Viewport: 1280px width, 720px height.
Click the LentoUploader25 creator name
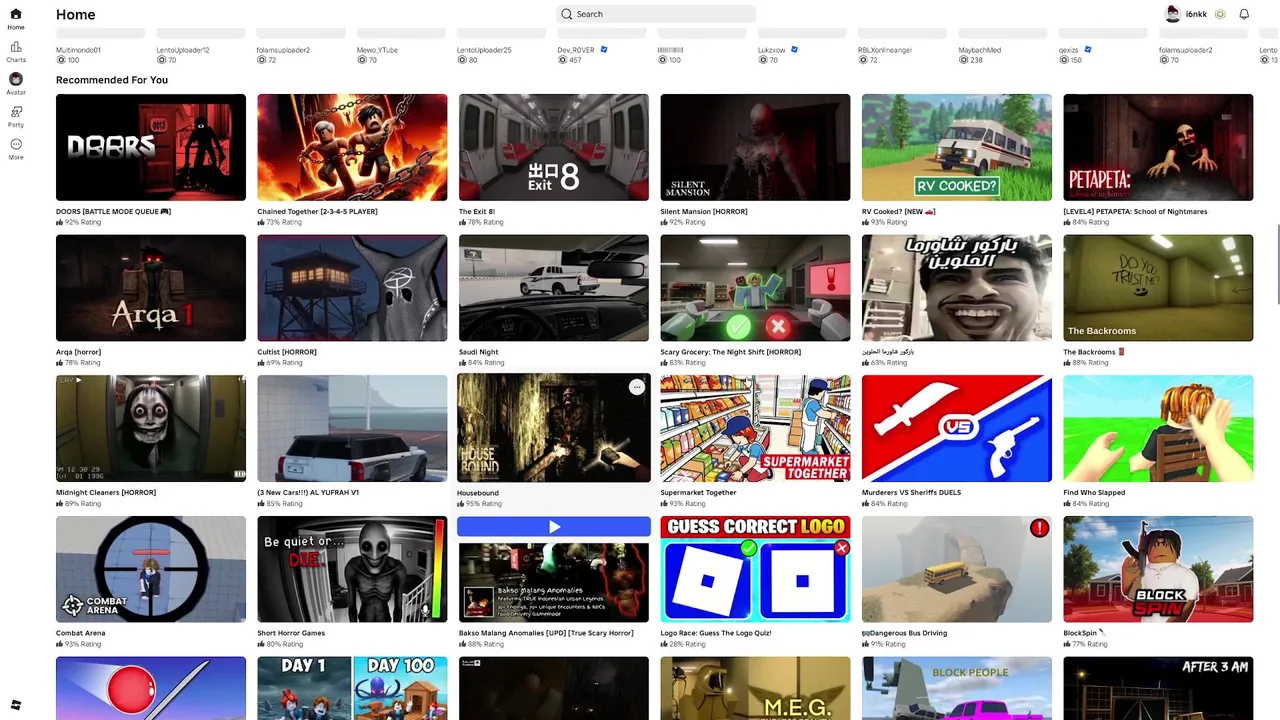click(484, 50)
